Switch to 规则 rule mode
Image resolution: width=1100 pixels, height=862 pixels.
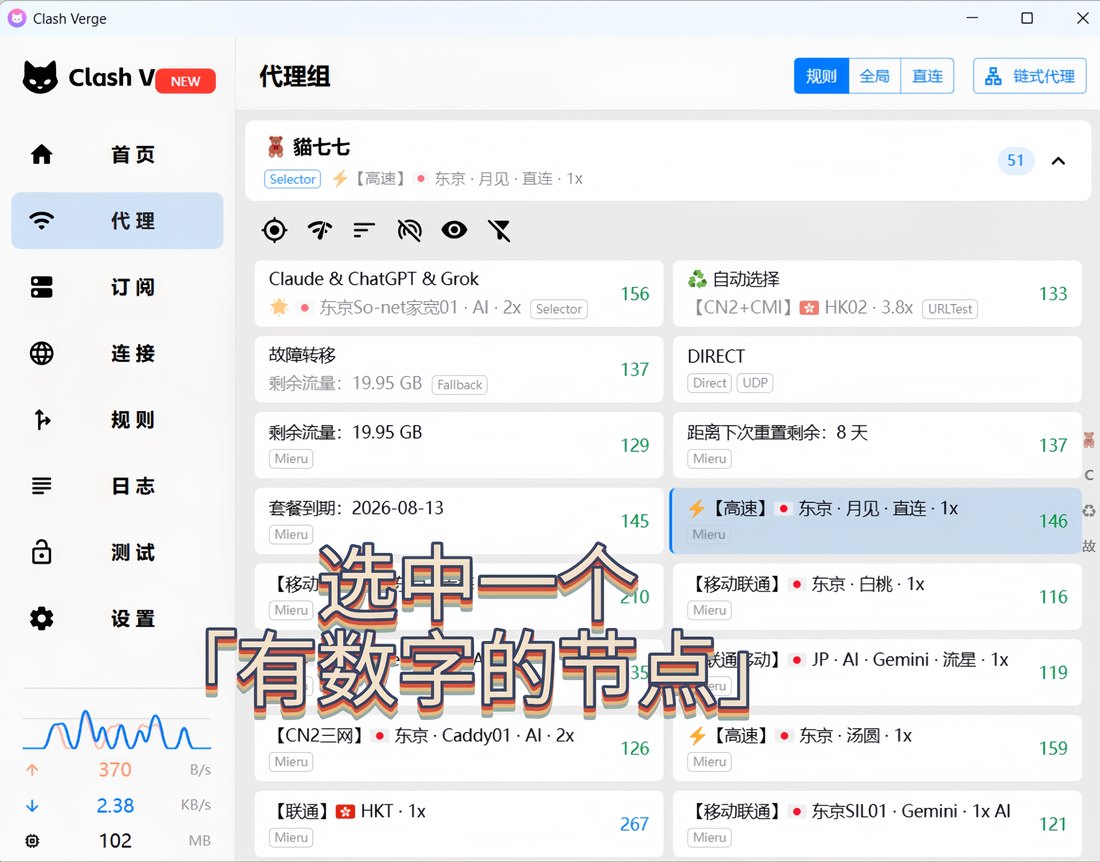(821, 76)
